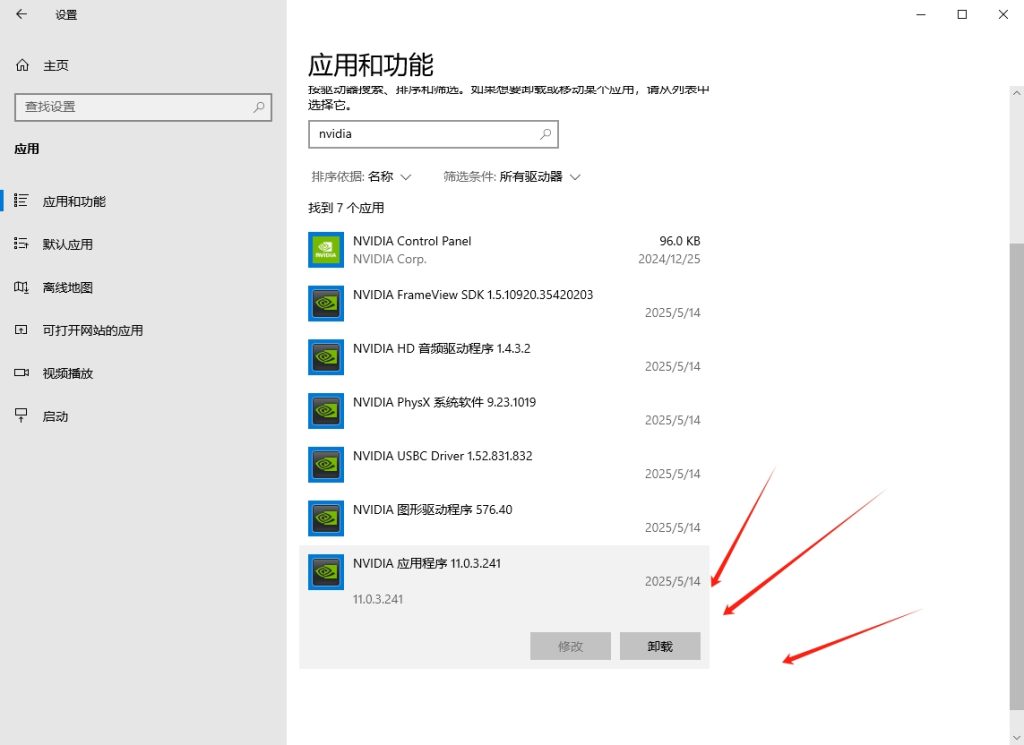Viewport: 1024px width, 745px height.
Task: Click the 应用 sidebar section heading
Action: [x=27, y=149]
